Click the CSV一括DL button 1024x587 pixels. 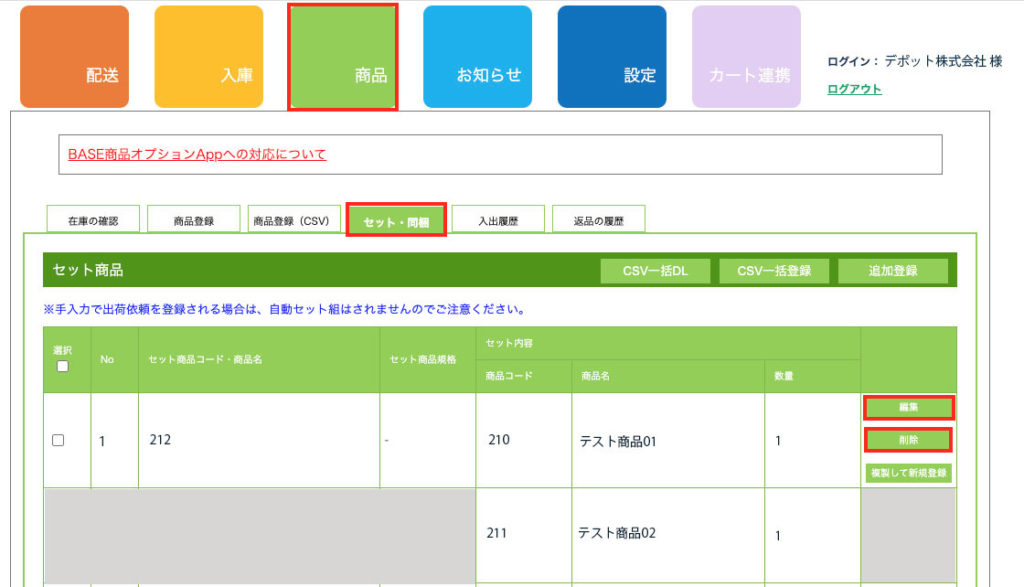click(x=655, y=271)
